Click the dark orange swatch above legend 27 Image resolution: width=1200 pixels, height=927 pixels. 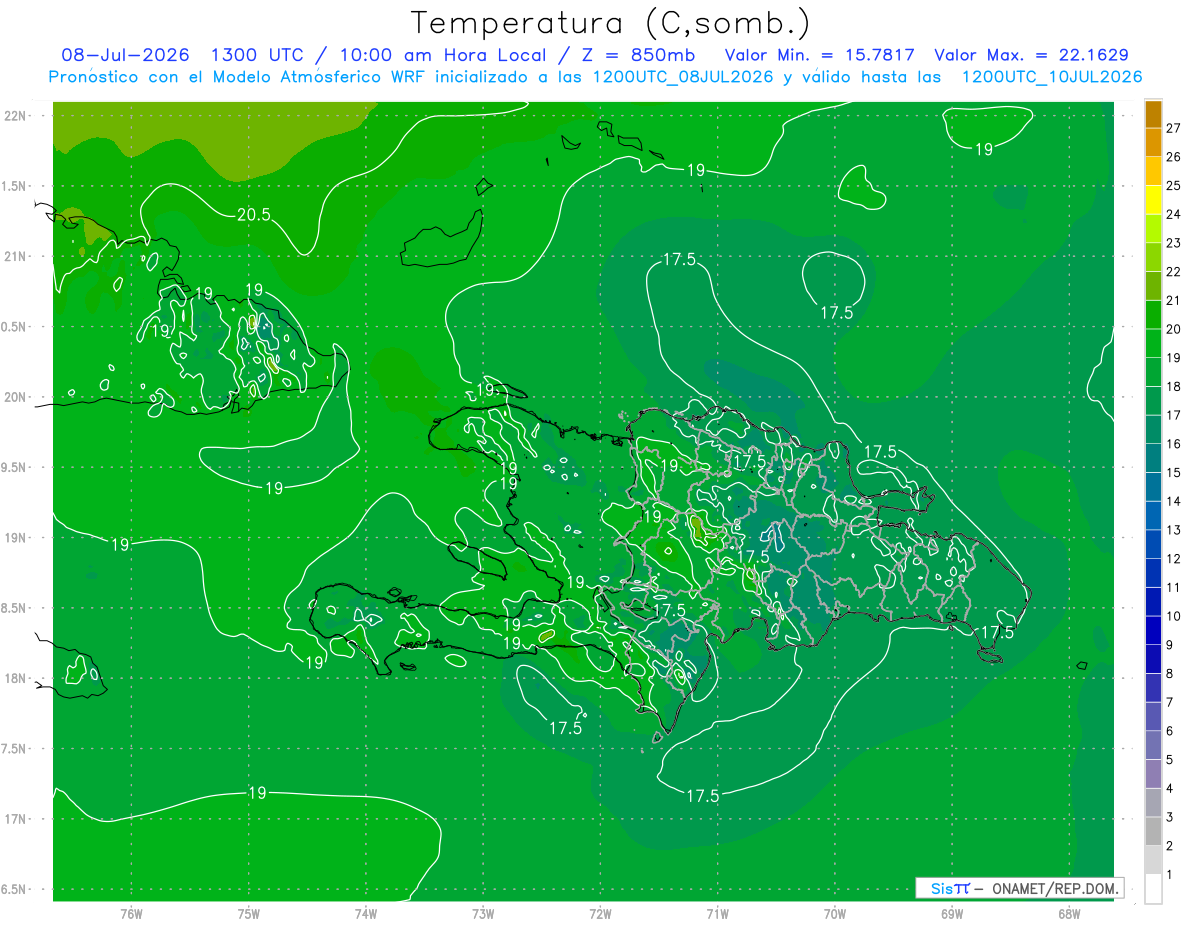1153,114
